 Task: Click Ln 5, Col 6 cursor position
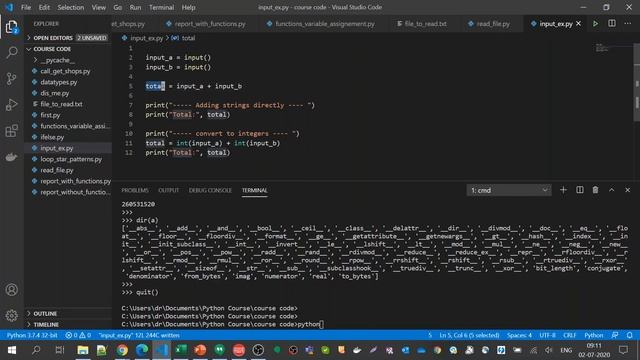click(x=469, y=335)
